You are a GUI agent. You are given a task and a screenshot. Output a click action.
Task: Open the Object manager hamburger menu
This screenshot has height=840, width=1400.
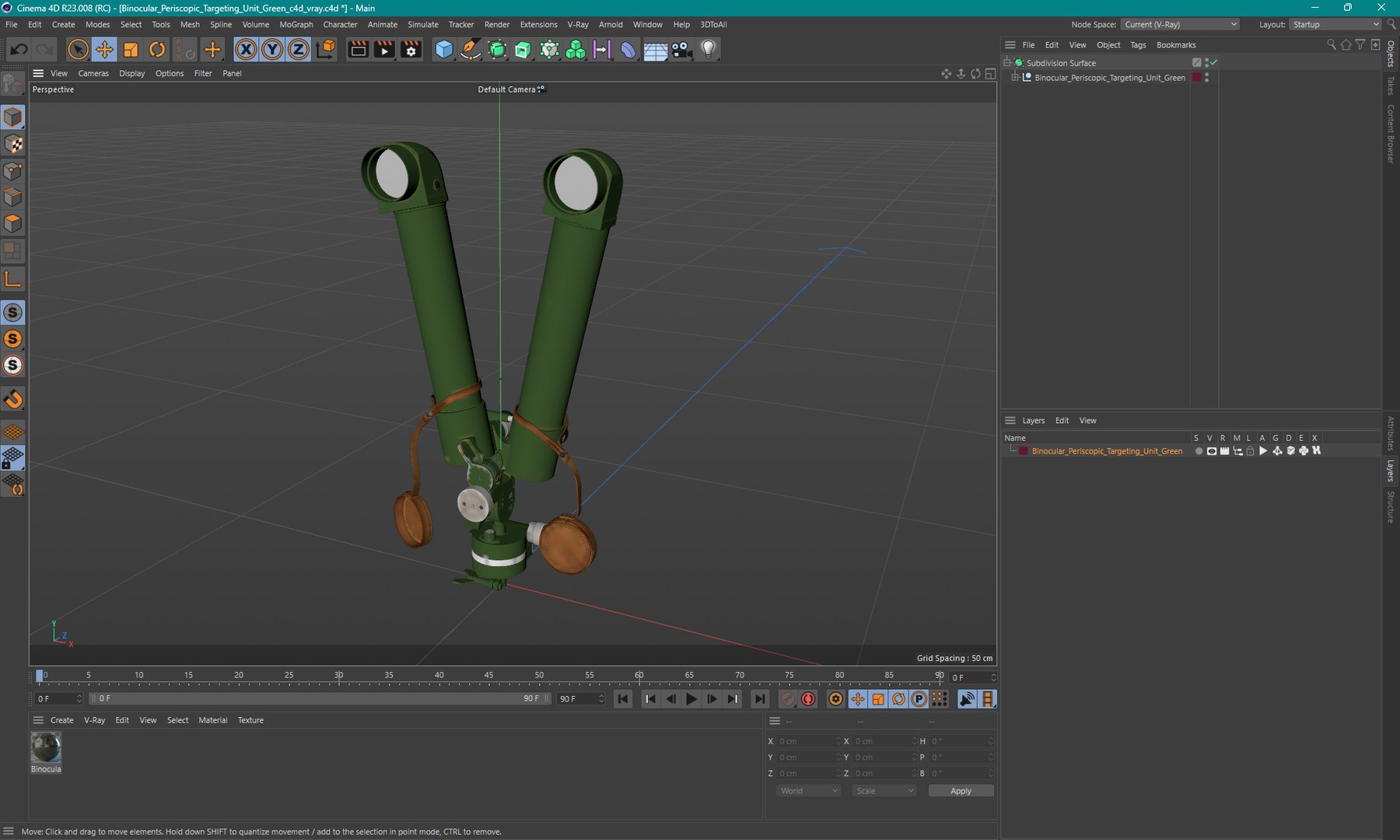pyautogui.click(x=1010, y=45)
